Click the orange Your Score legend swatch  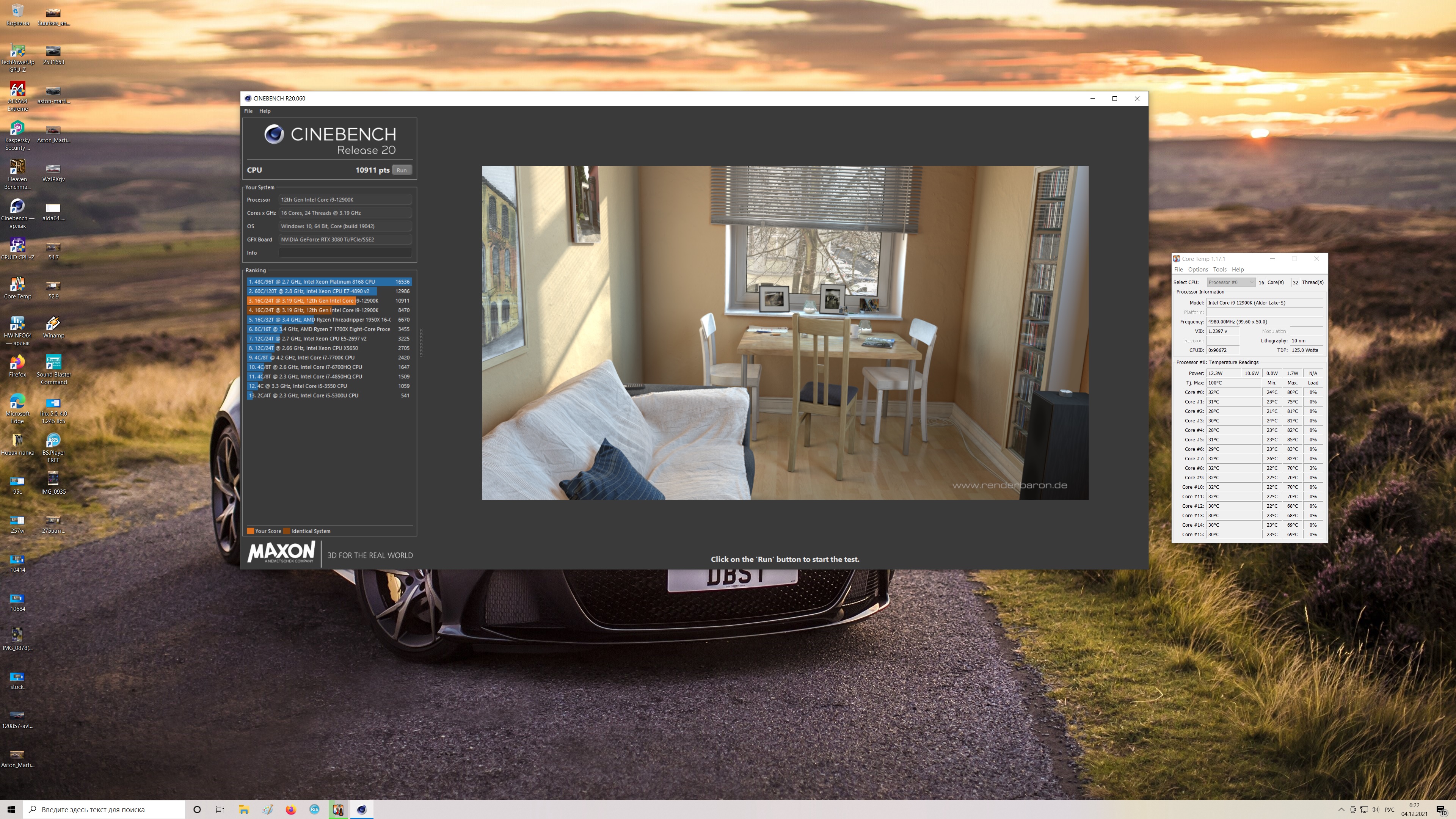(250, 531)
